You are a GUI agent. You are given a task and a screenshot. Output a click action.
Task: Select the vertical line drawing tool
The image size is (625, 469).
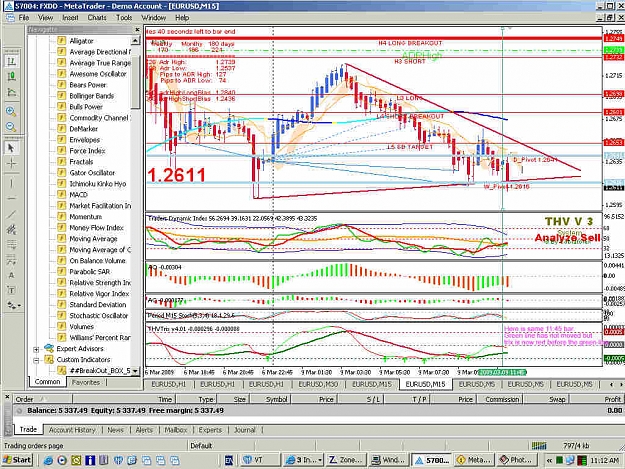click(11, 183)
